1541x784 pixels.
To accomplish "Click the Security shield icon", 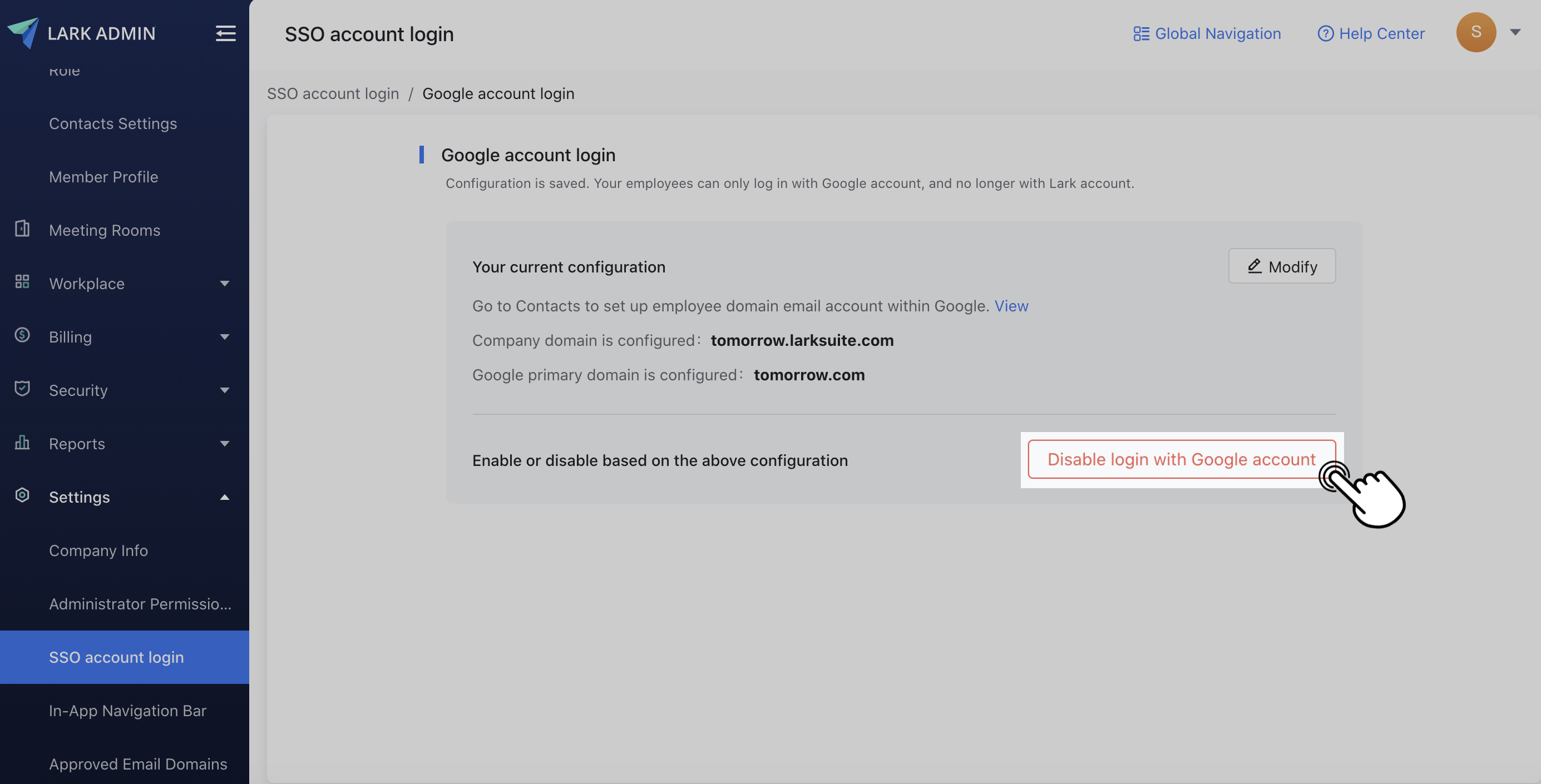I will [22, 389].
